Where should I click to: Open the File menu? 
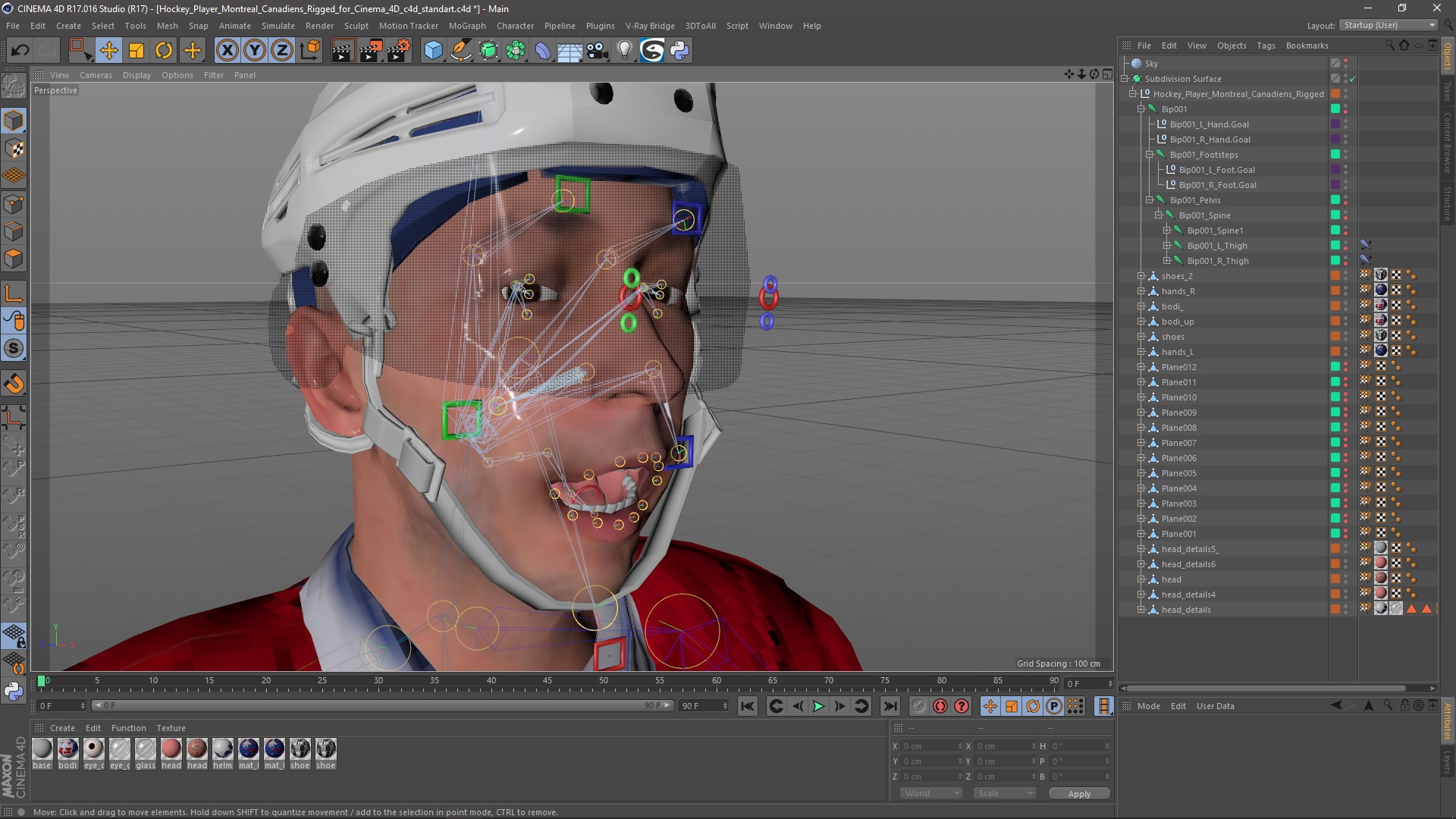click(13, 26)
